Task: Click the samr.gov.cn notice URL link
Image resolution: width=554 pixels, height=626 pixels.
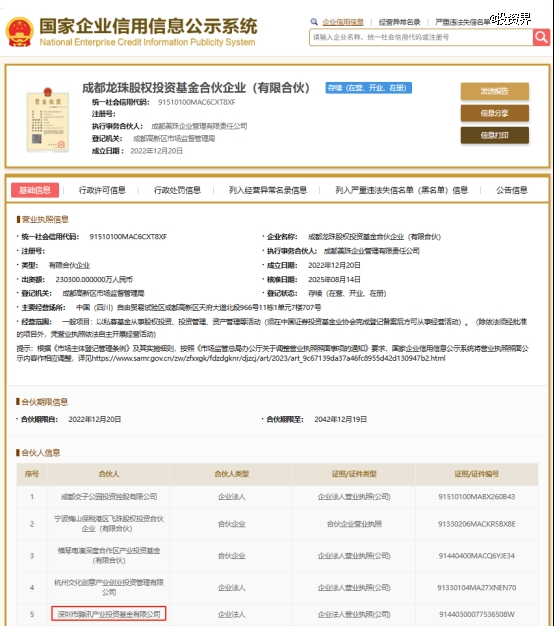Action: (x=269, y=358)
